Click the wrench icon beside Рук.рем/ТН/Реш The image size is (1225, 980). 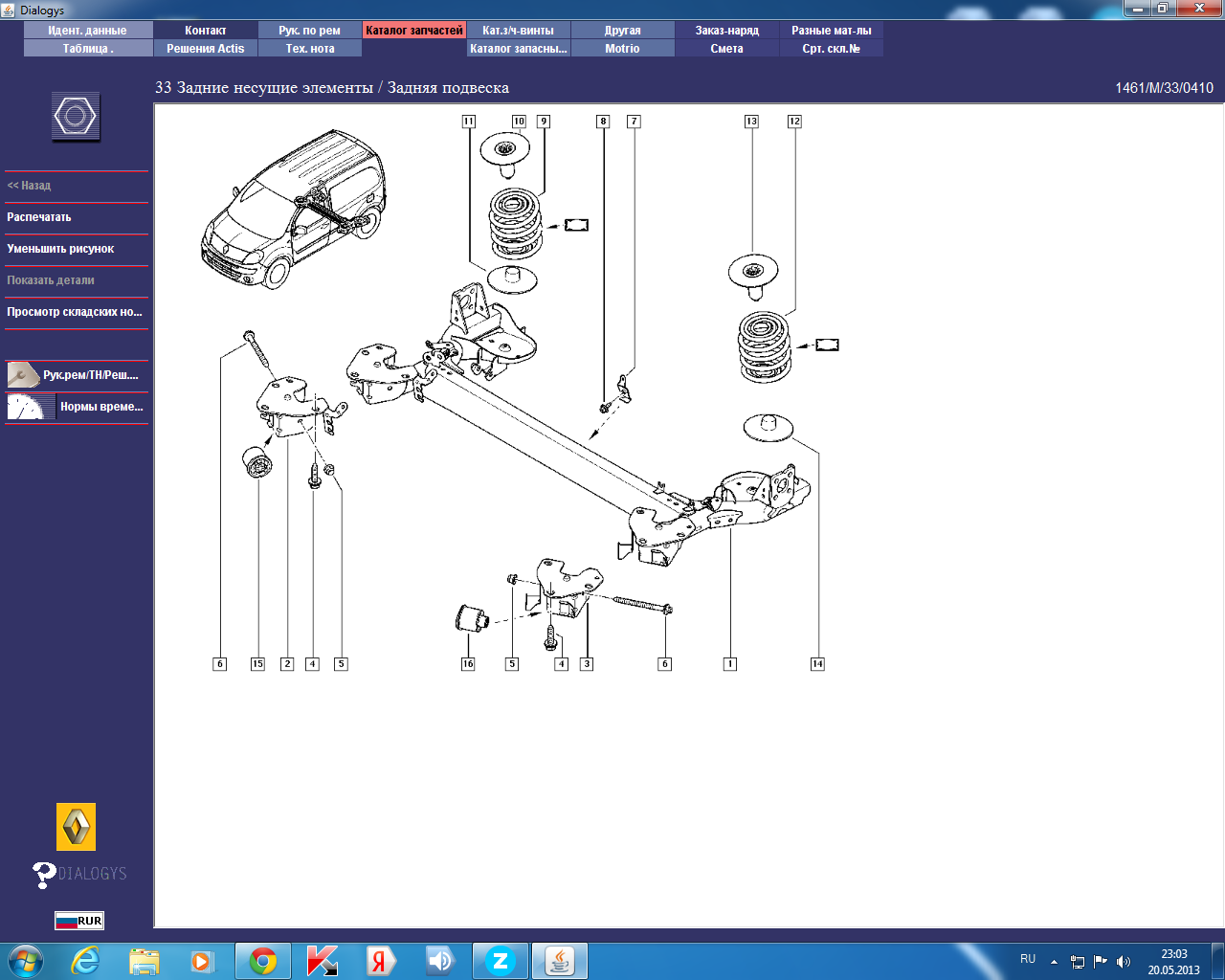point(23,375)
